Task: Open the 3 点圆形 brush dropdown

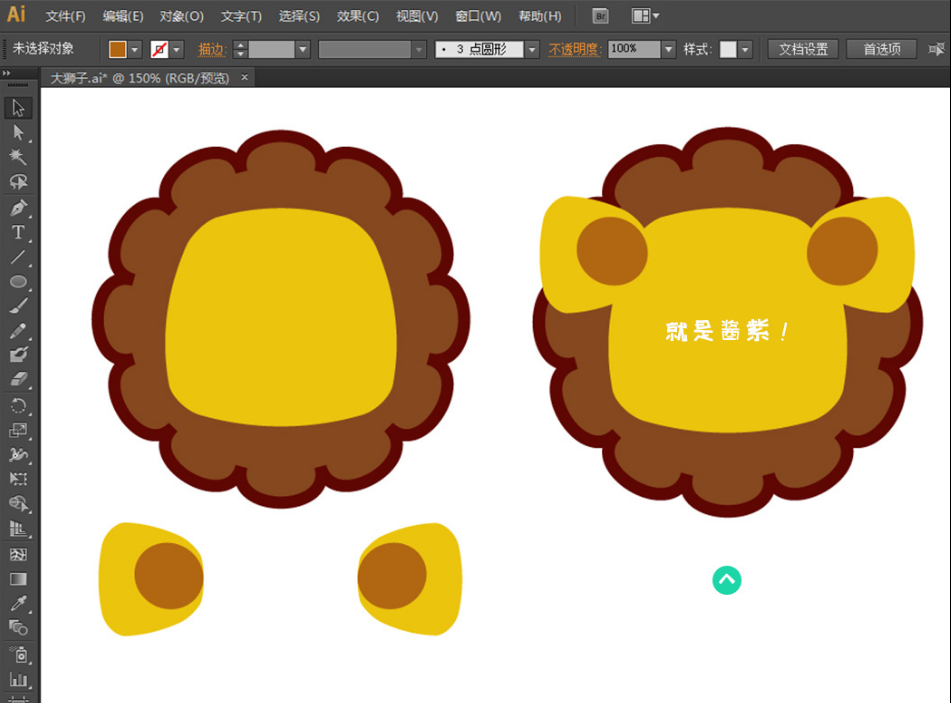Action: [x=532, y=49]
